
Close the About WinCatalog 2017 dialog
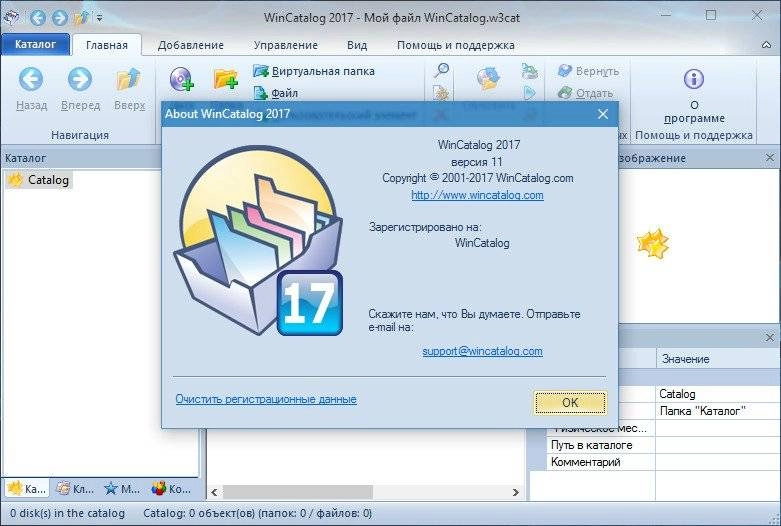(603, 114)
